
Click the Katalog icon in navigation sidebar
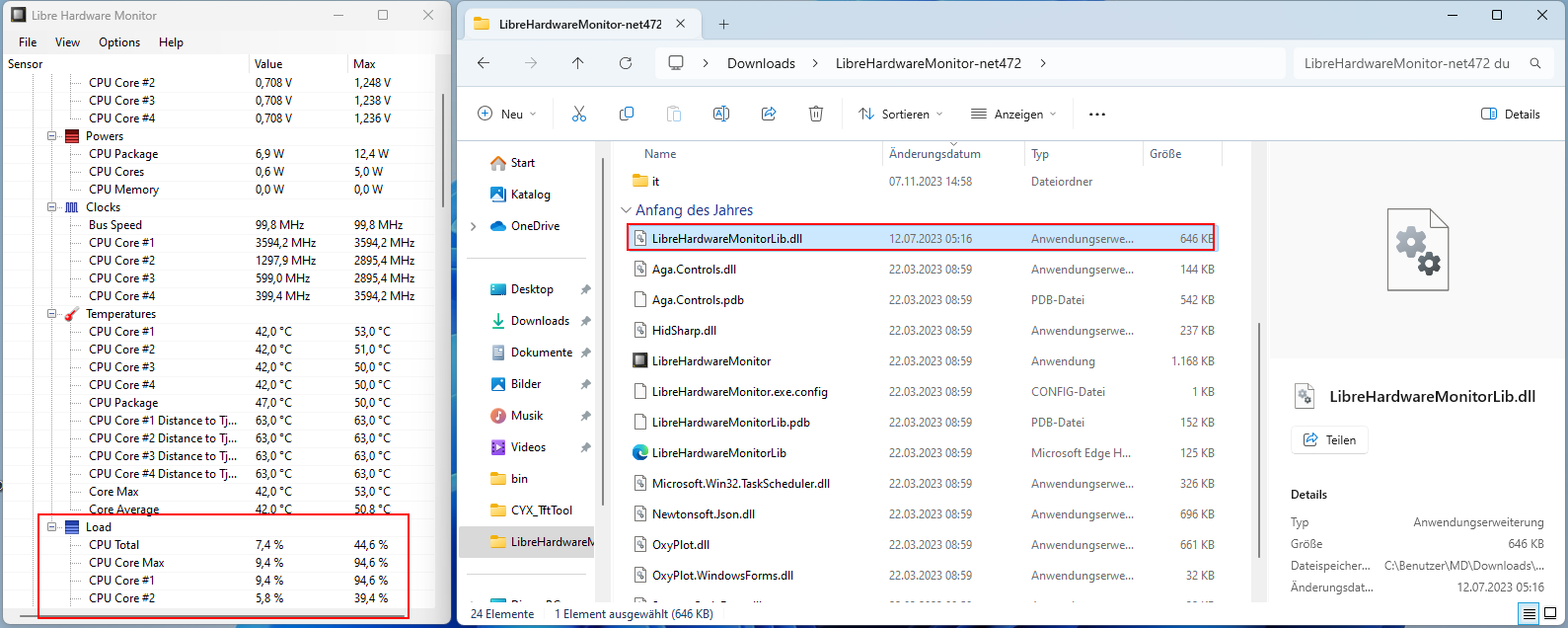tap(498, 195)
